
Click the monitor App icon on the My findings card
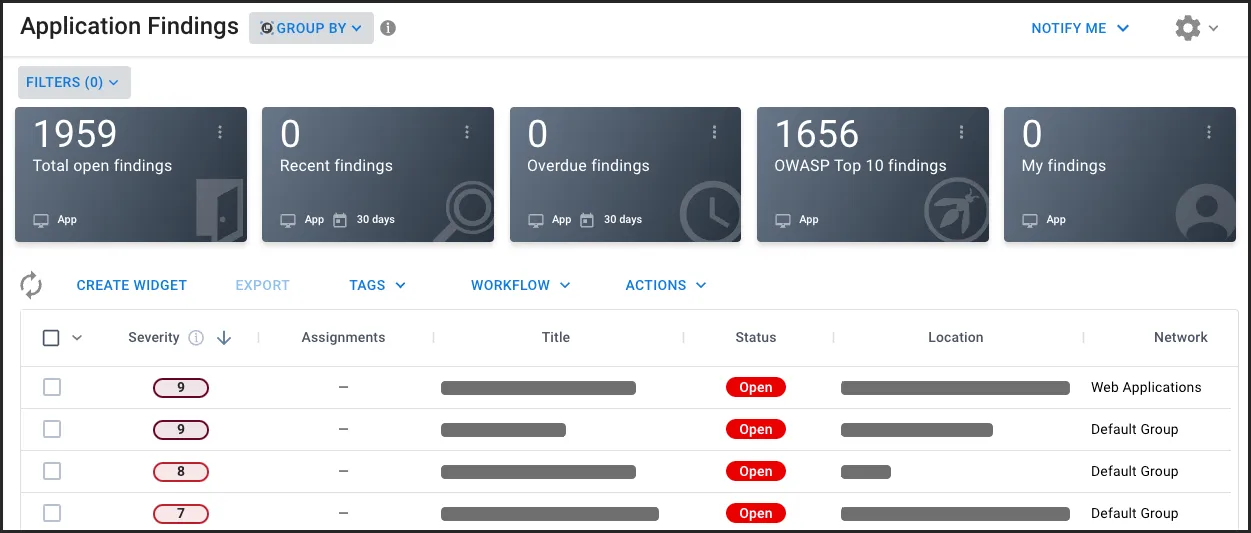coord(1030,220)
